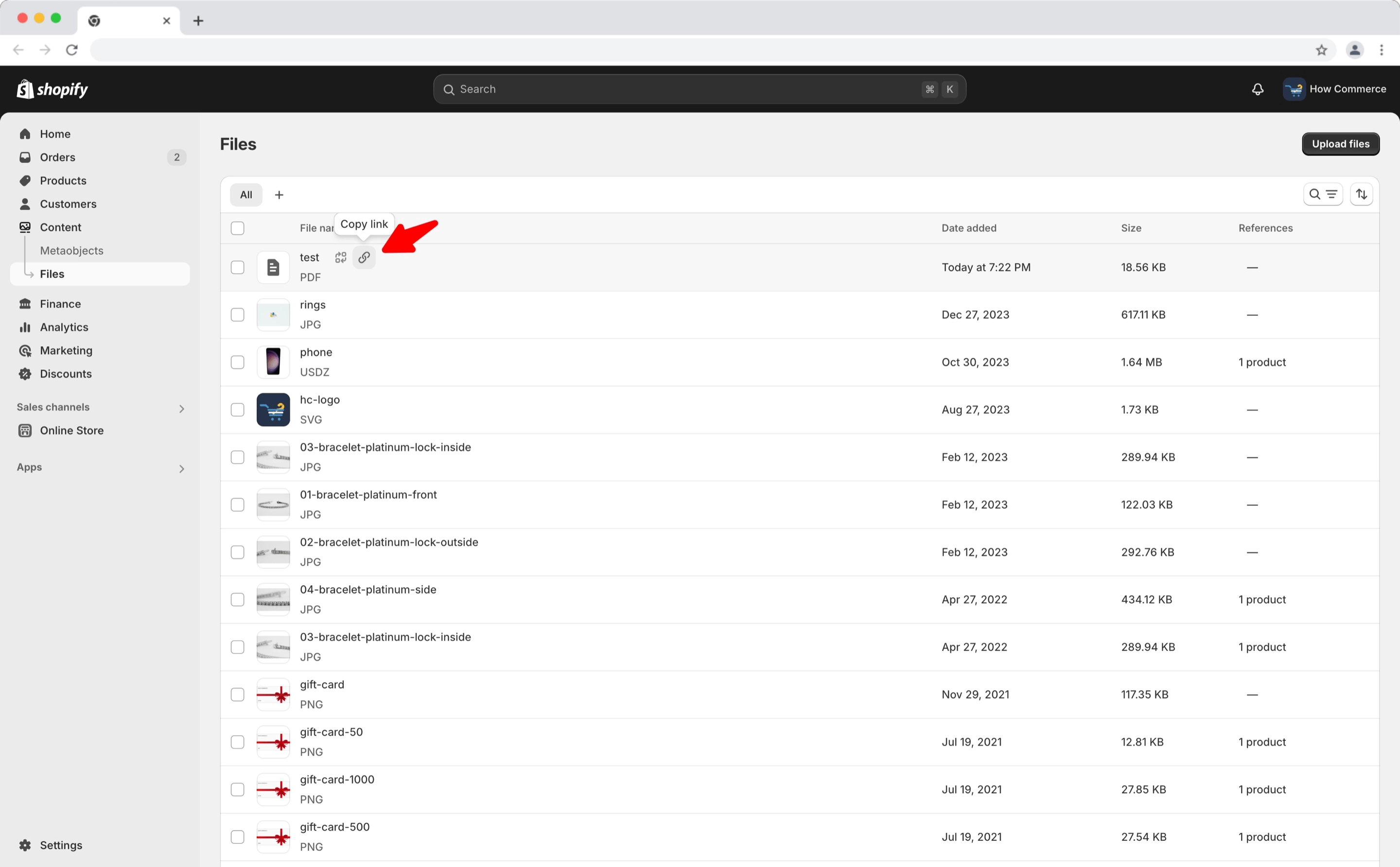Viewport: 1400px width, 867px height.
Task: Open the How Commerce store menu
Action: point(1334,89)
